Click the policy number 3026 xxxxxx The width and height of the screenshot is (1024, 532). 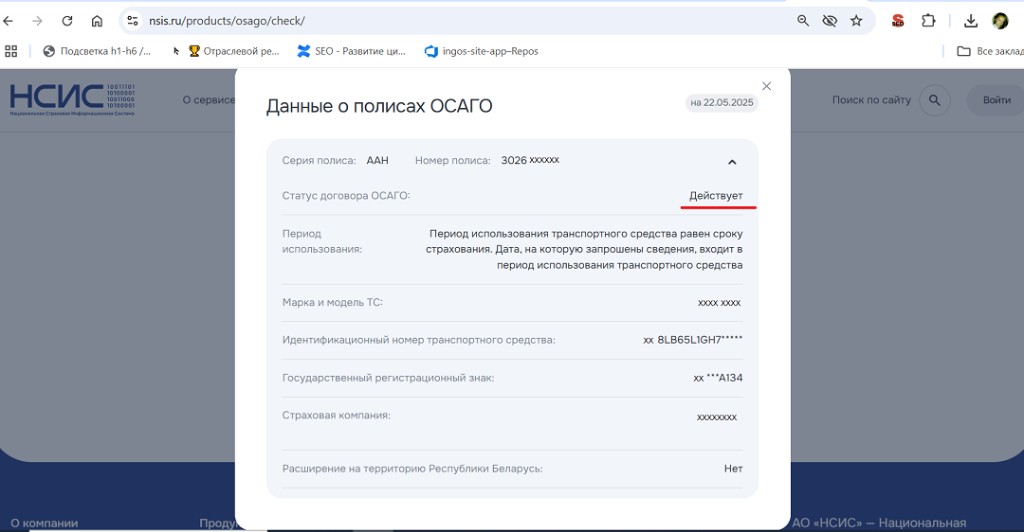coord(530,161)
